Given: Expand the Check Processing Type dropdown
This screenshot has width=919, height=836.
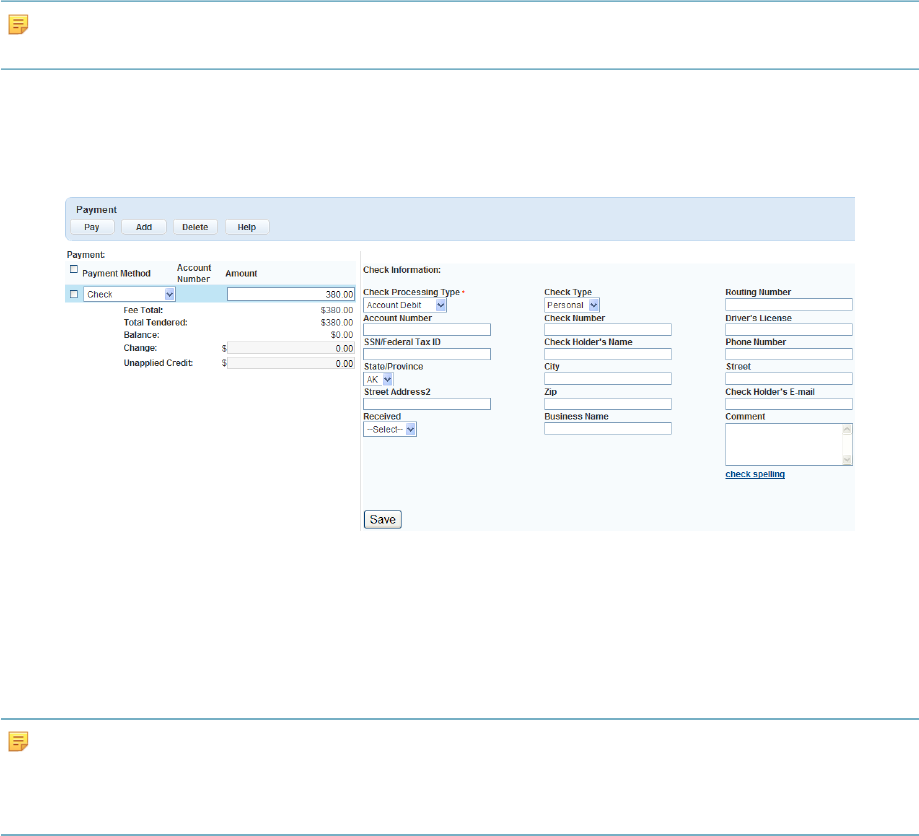Looking at the screenshot, I should [405, 305].
